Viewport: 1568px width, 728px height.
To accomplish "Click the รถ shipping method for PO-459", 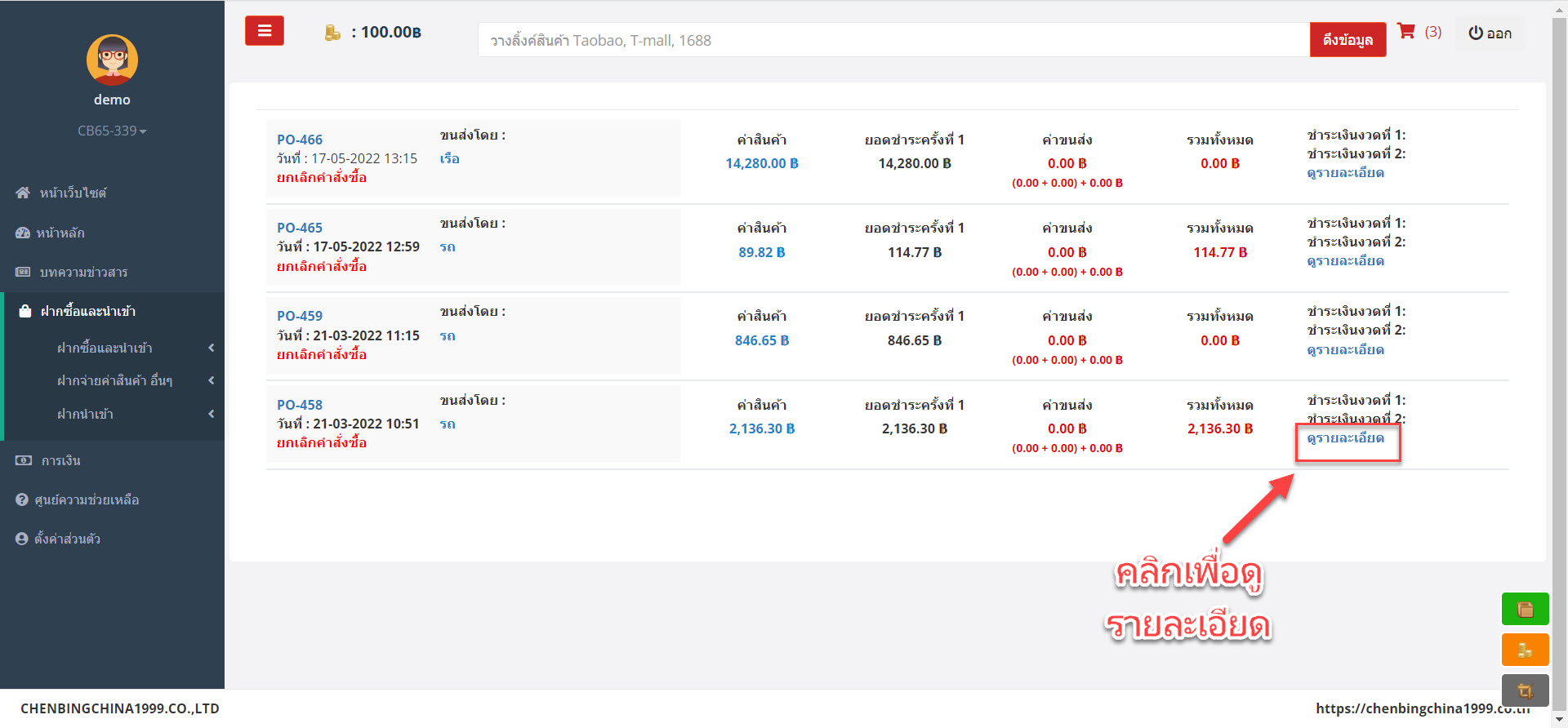I will (448, 335).
